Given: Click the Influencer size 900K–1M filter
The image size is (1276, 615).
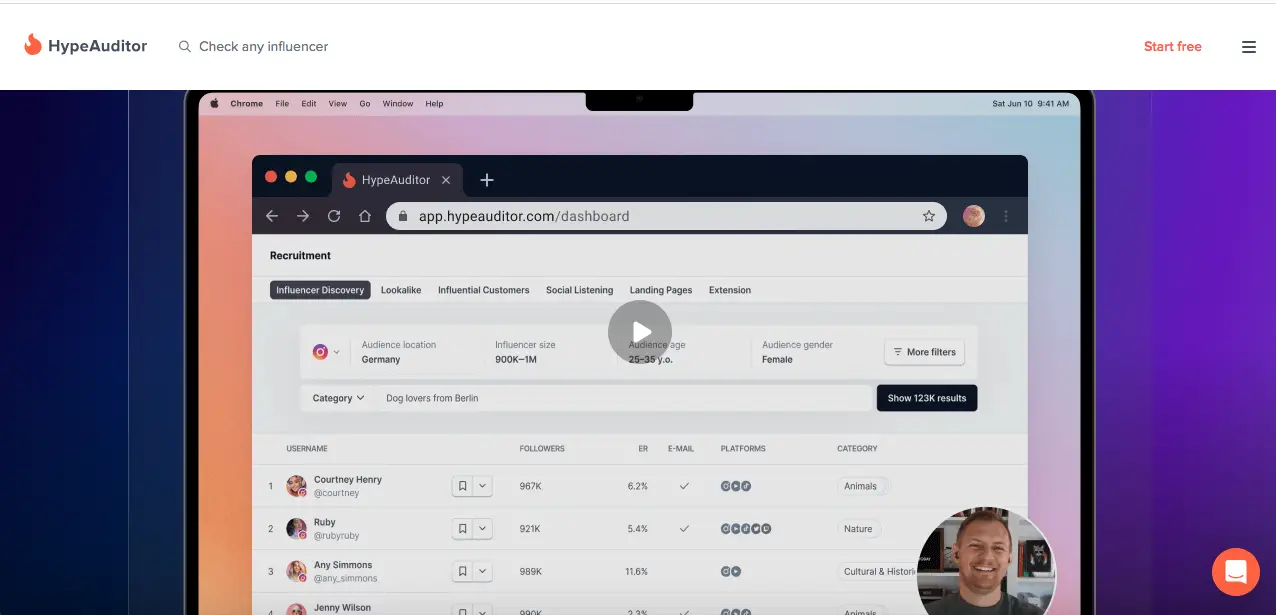Looking at the screenshot, I should click(x=525, y=352).
